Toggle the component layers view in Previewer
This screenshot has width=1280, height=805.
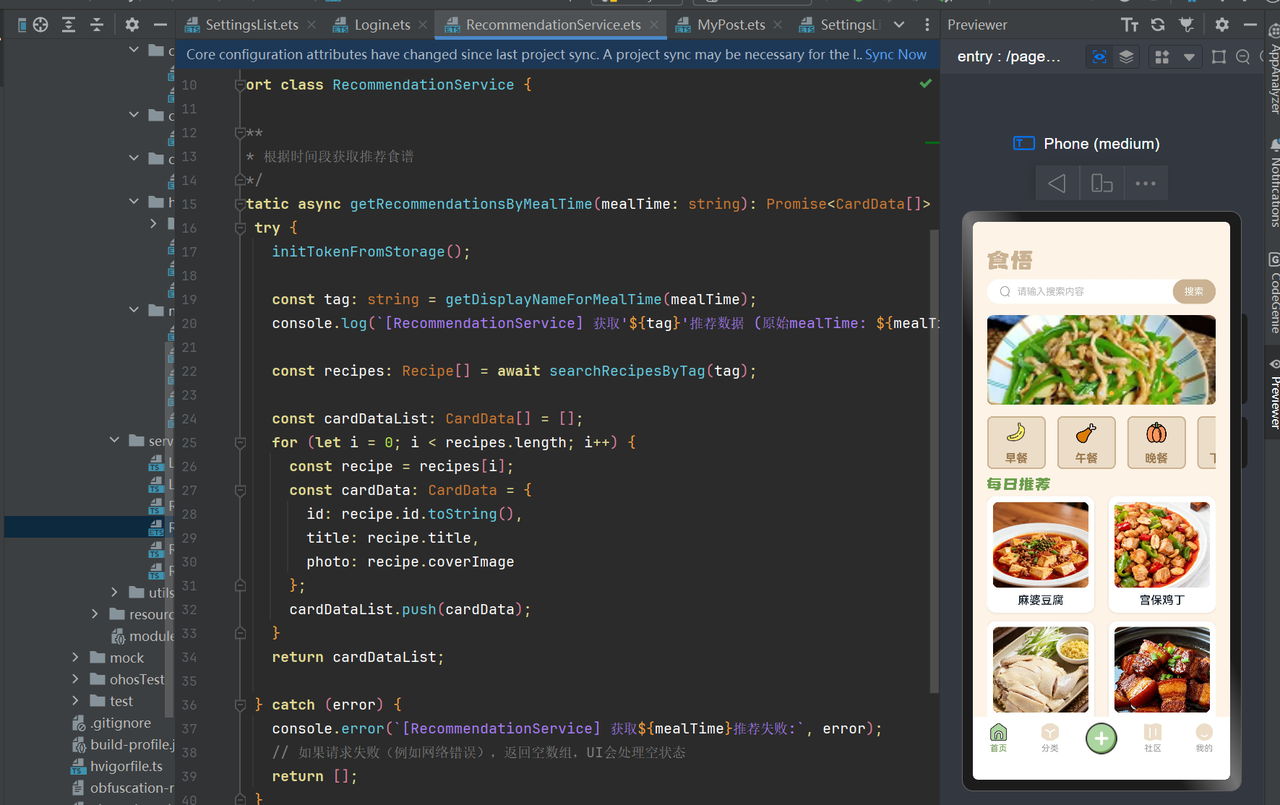[x=1126, y=57]
